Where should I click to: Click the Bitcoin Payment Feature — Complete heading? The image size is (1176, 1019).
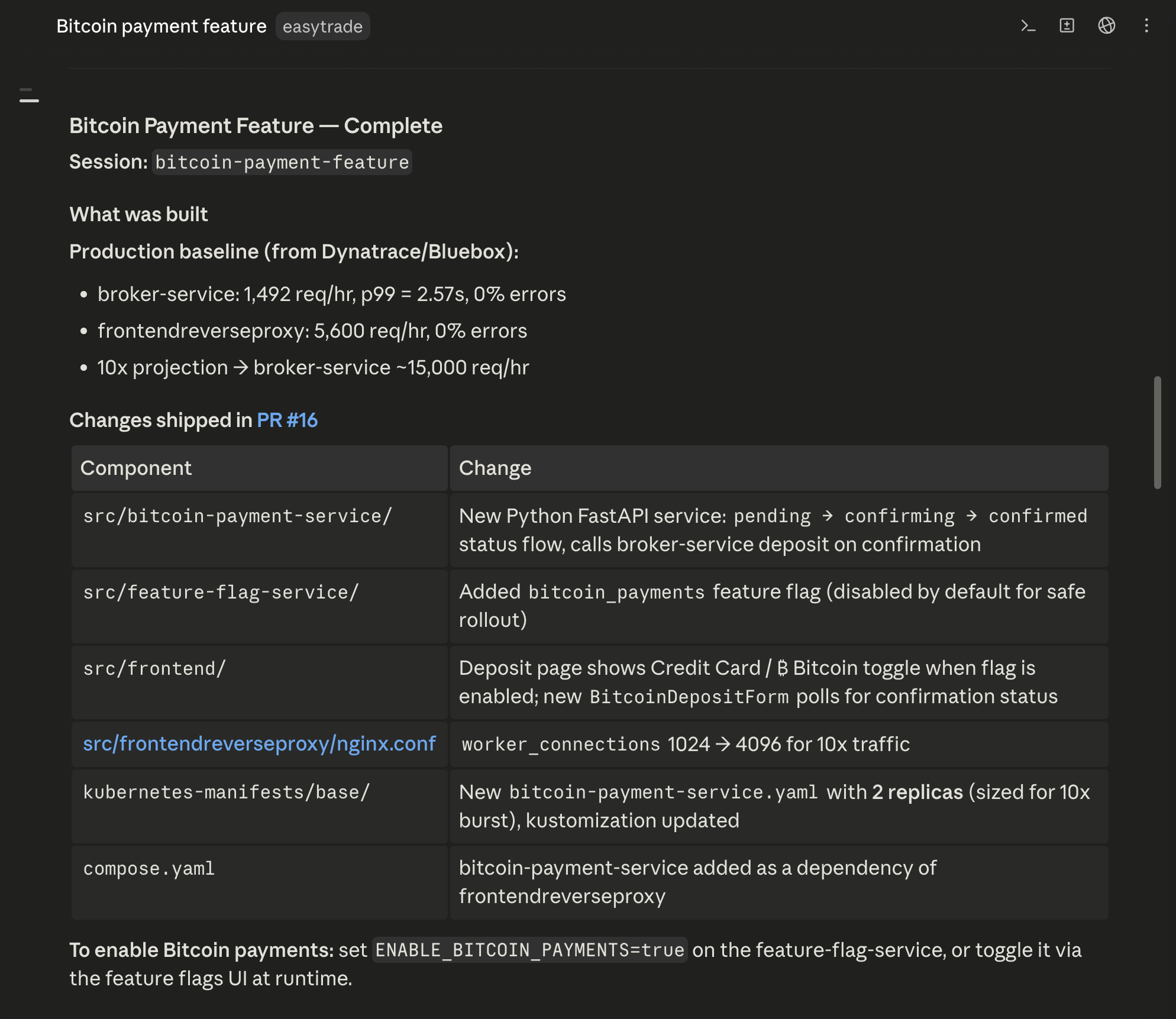coord(256,126)
